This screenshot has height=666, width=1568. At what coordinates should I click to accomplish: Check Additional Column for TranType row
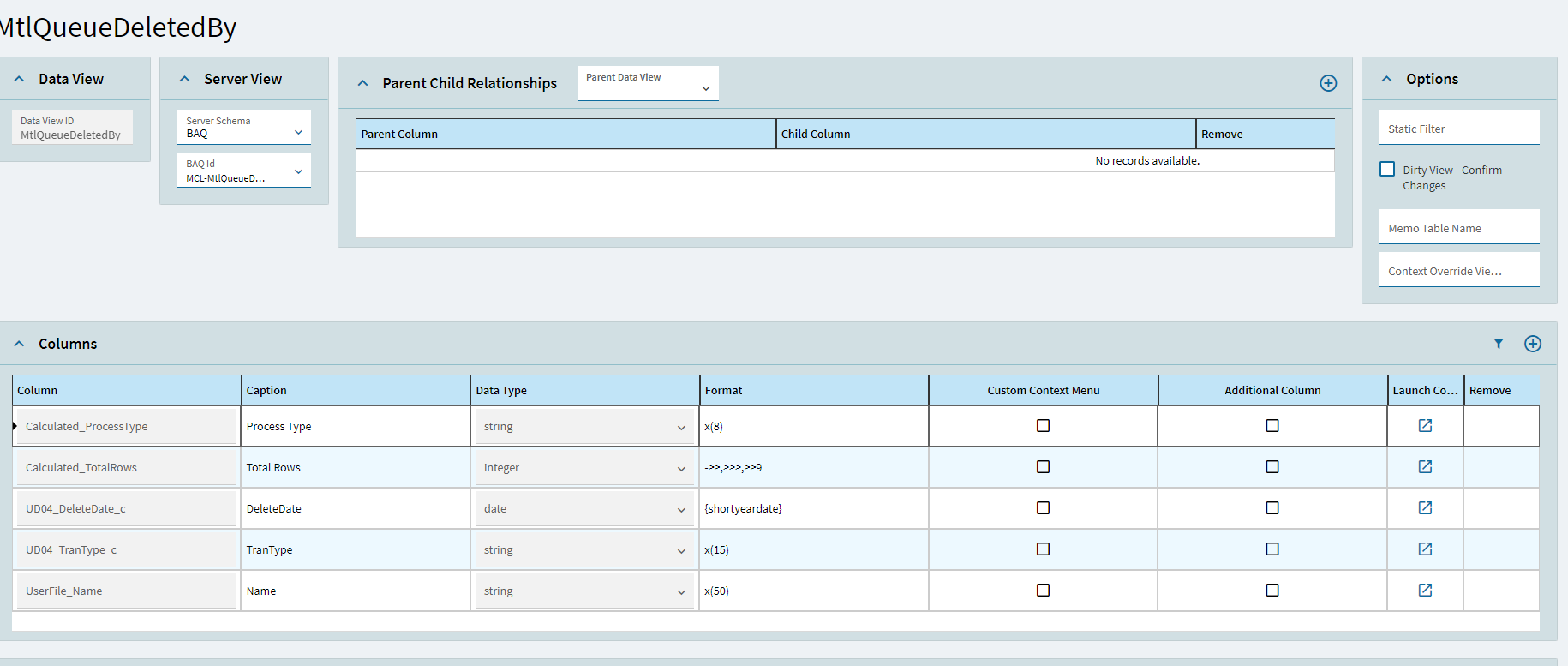click(1272, 549)
